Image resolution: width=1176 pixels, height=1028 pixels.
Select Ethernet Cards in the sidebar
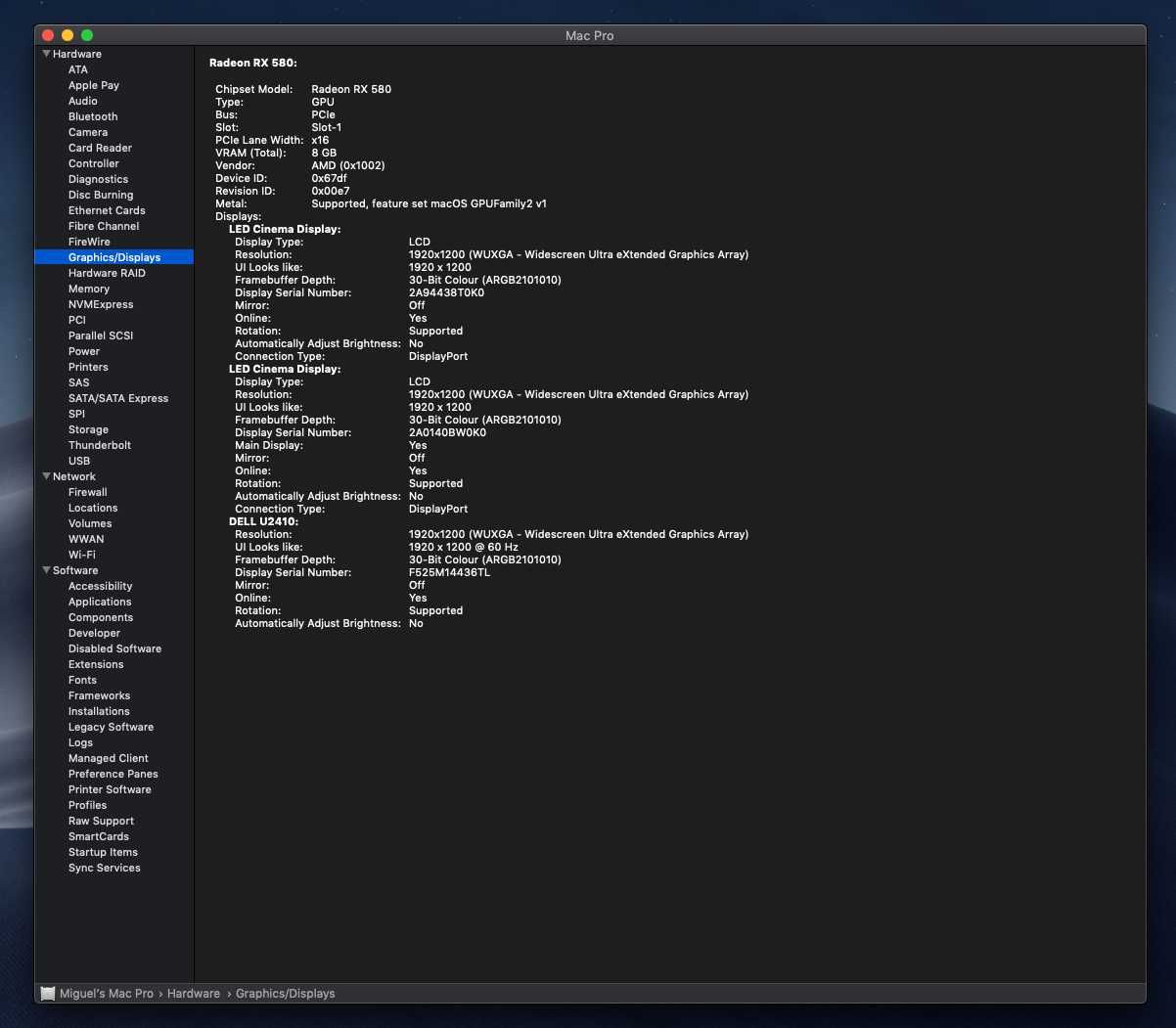(107, 210)
